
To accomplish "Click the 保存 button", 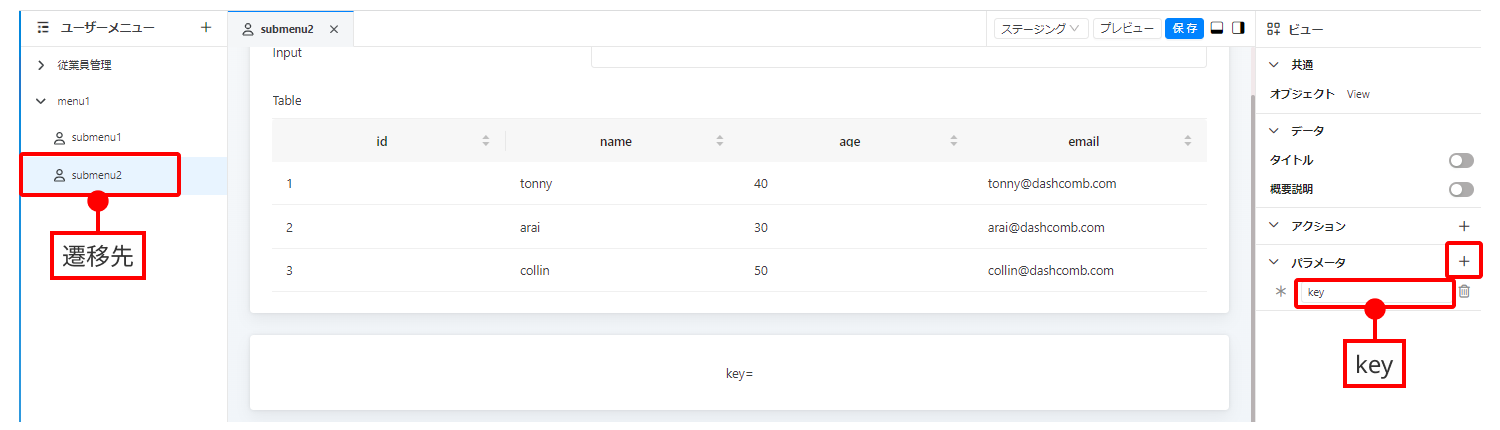I will [1184, 28].
